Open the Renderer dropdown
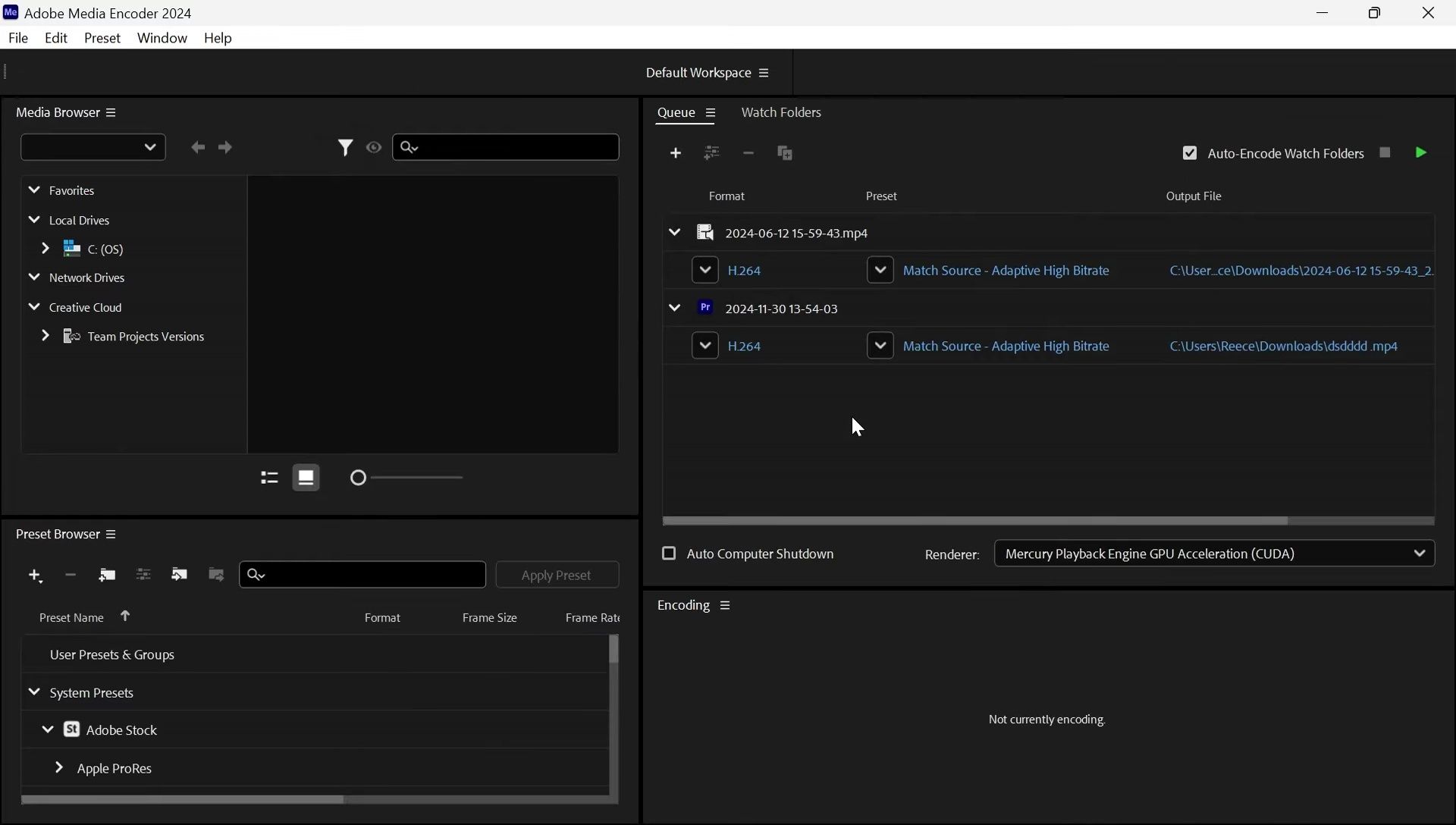Screen dimensions: 1456x825 tap(1215, 554)
